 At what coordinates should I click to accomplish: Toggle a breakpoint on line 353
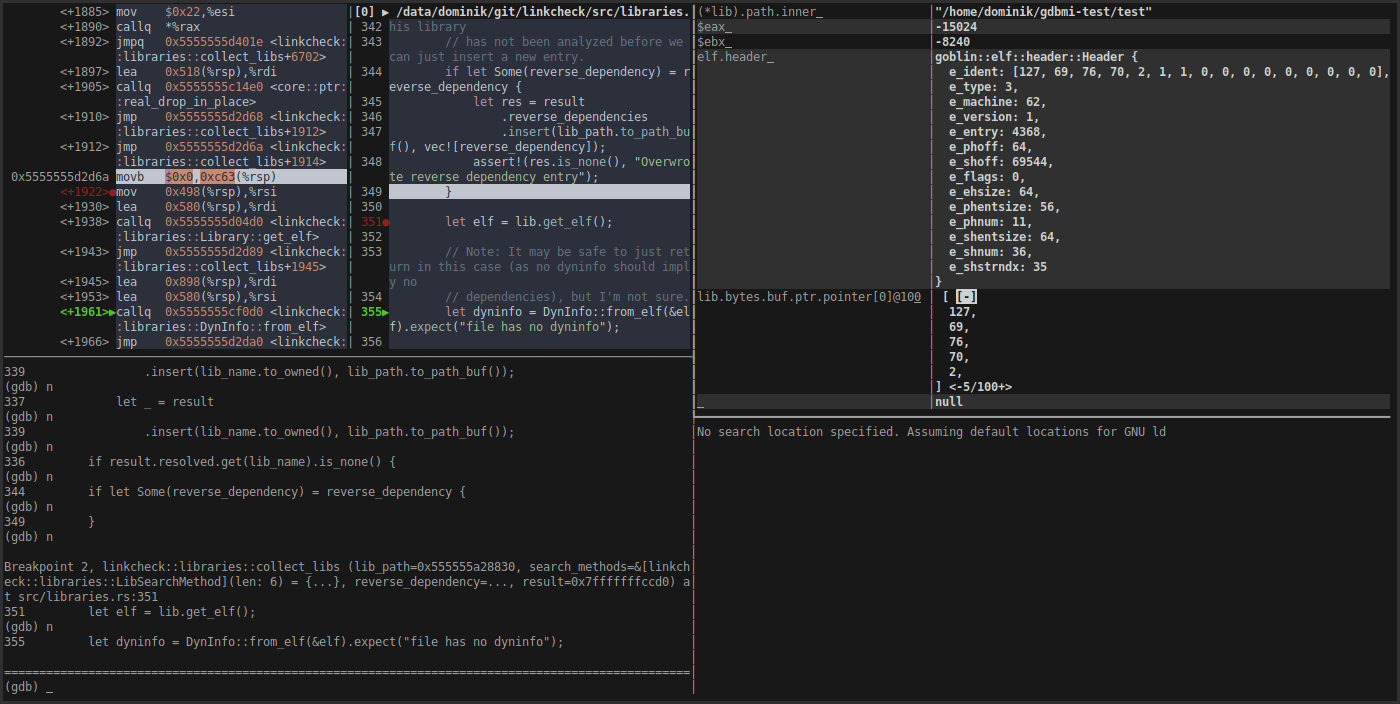pyautogui.click(x=371, y=251)
